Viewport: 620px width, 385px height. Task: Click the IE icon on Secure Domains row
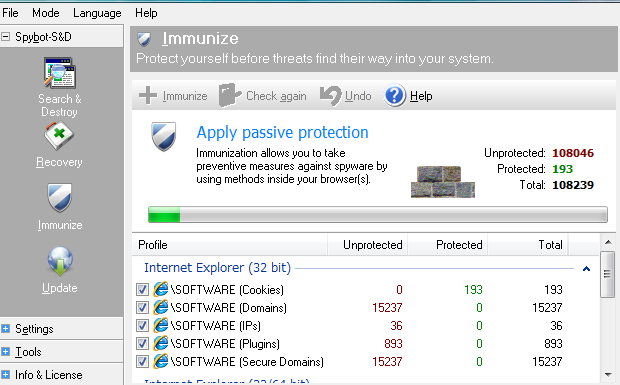coord(161,361)
